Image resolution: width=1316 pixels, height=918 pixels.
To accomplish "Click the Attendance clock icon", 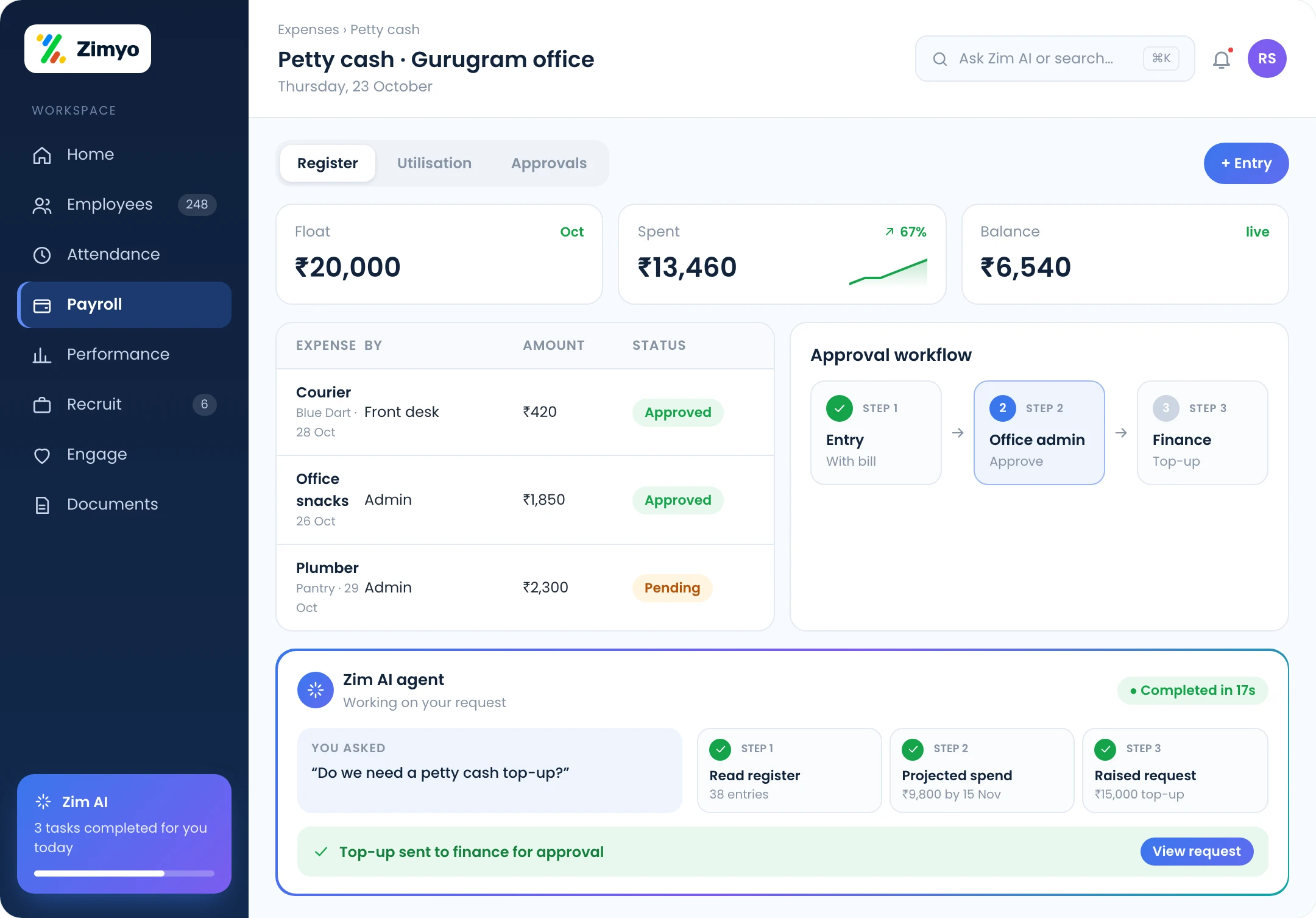I will tap(42, 255).
